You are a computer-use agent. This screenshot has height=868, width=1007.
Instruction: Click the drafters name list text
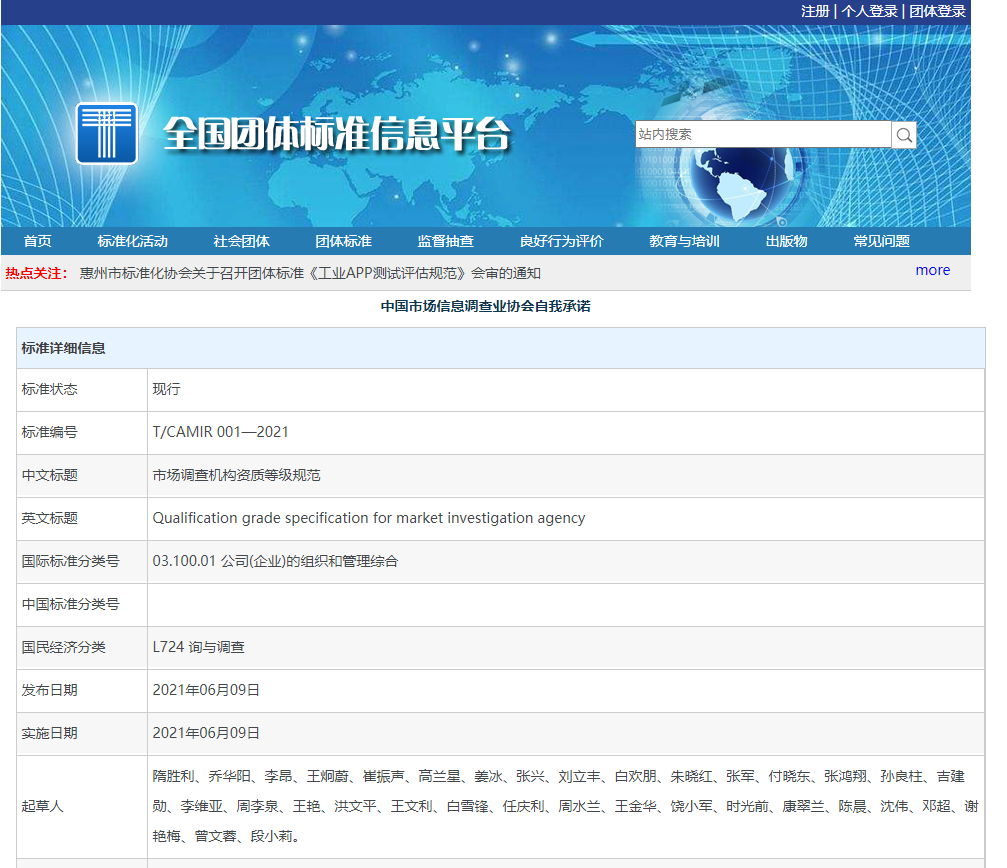pyautogui.click(x=565, y=806)
